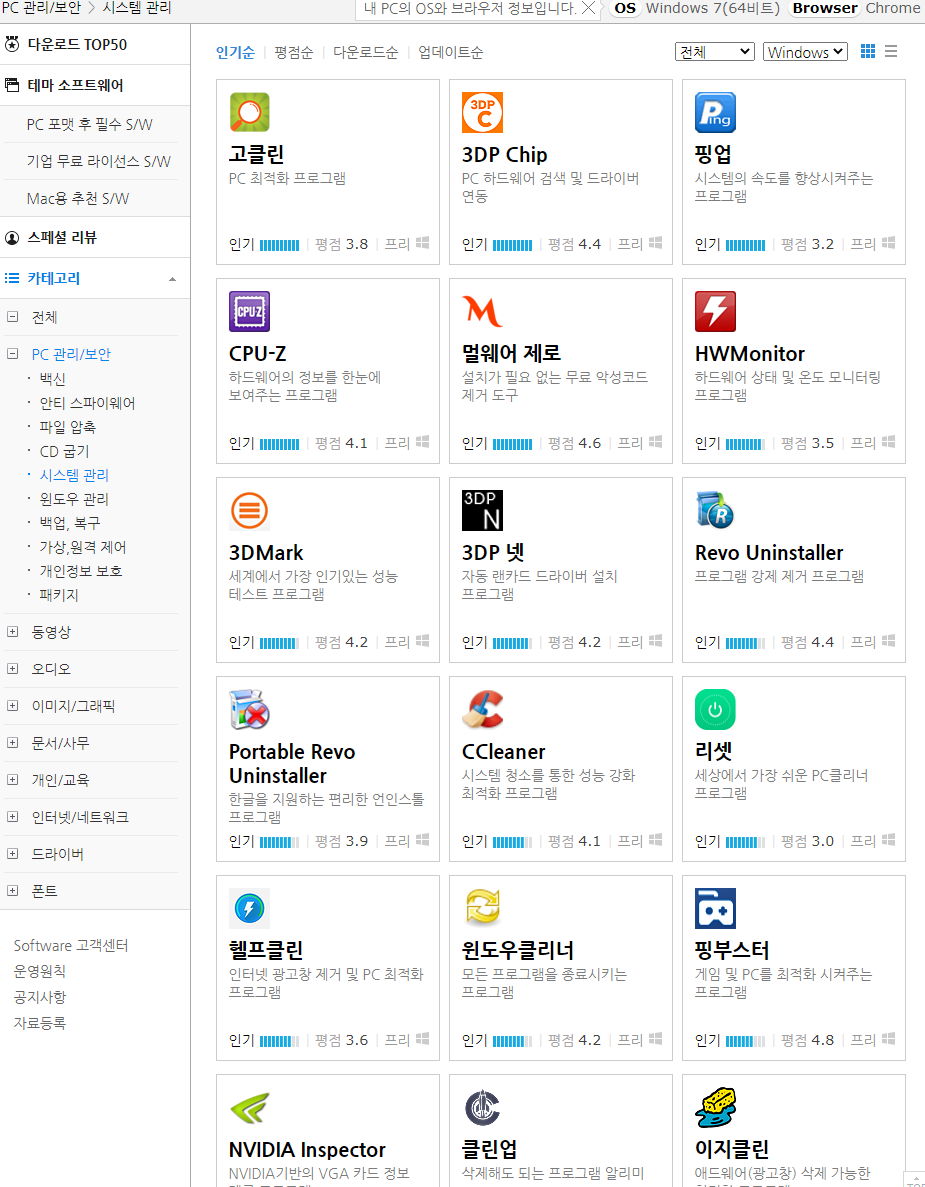Select 백신 subcategory
925x1187 pixels.
click(x=52, y=379)
